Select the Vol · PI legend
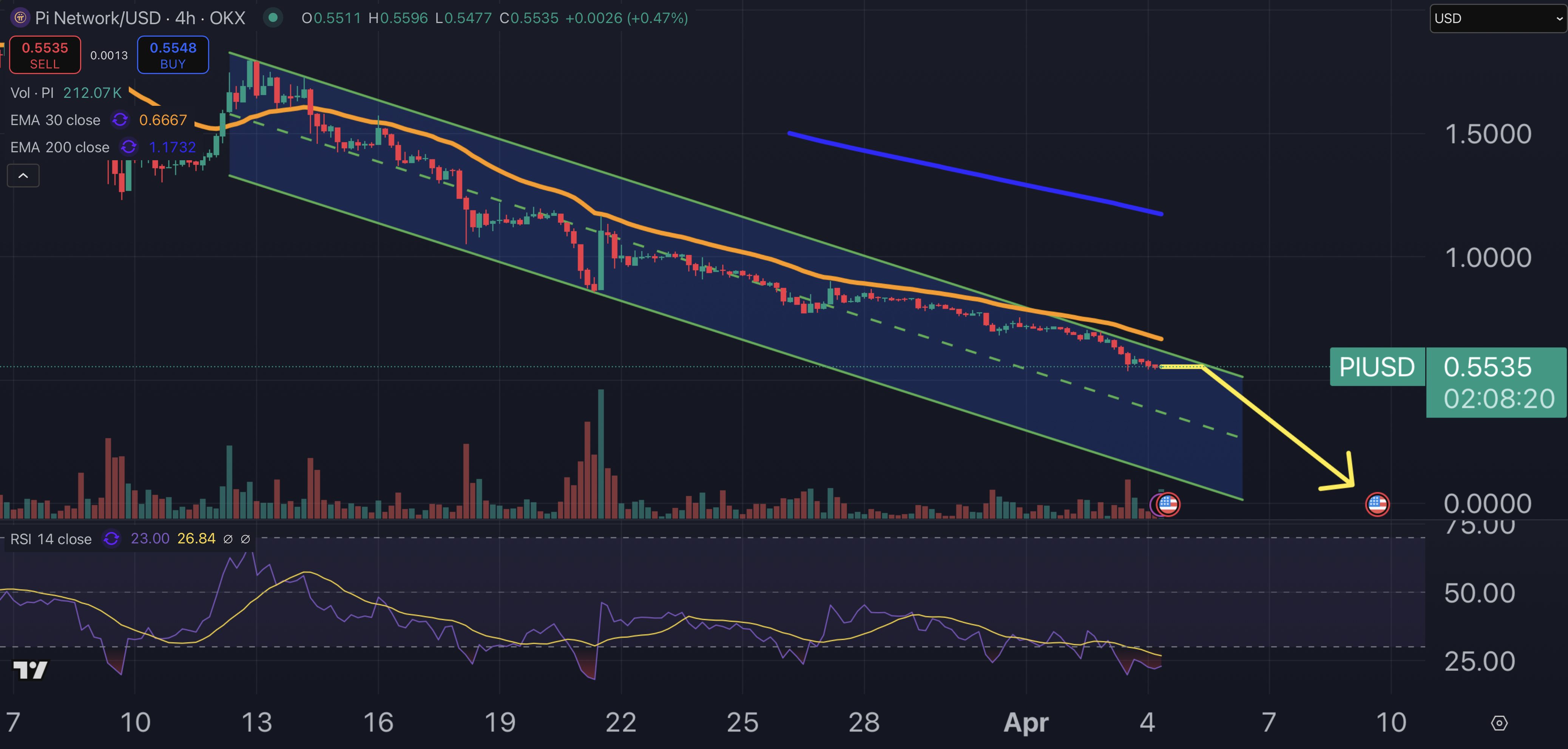The width and height of the screenshot is (1568, 749). 32,93
